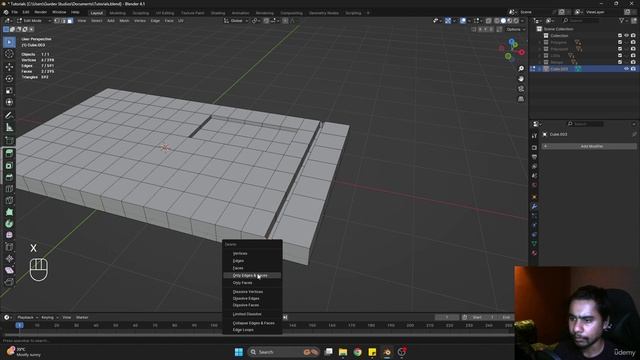Select the Shrink/Fatten tool
The image size is (640, 360).
[9, 258]
